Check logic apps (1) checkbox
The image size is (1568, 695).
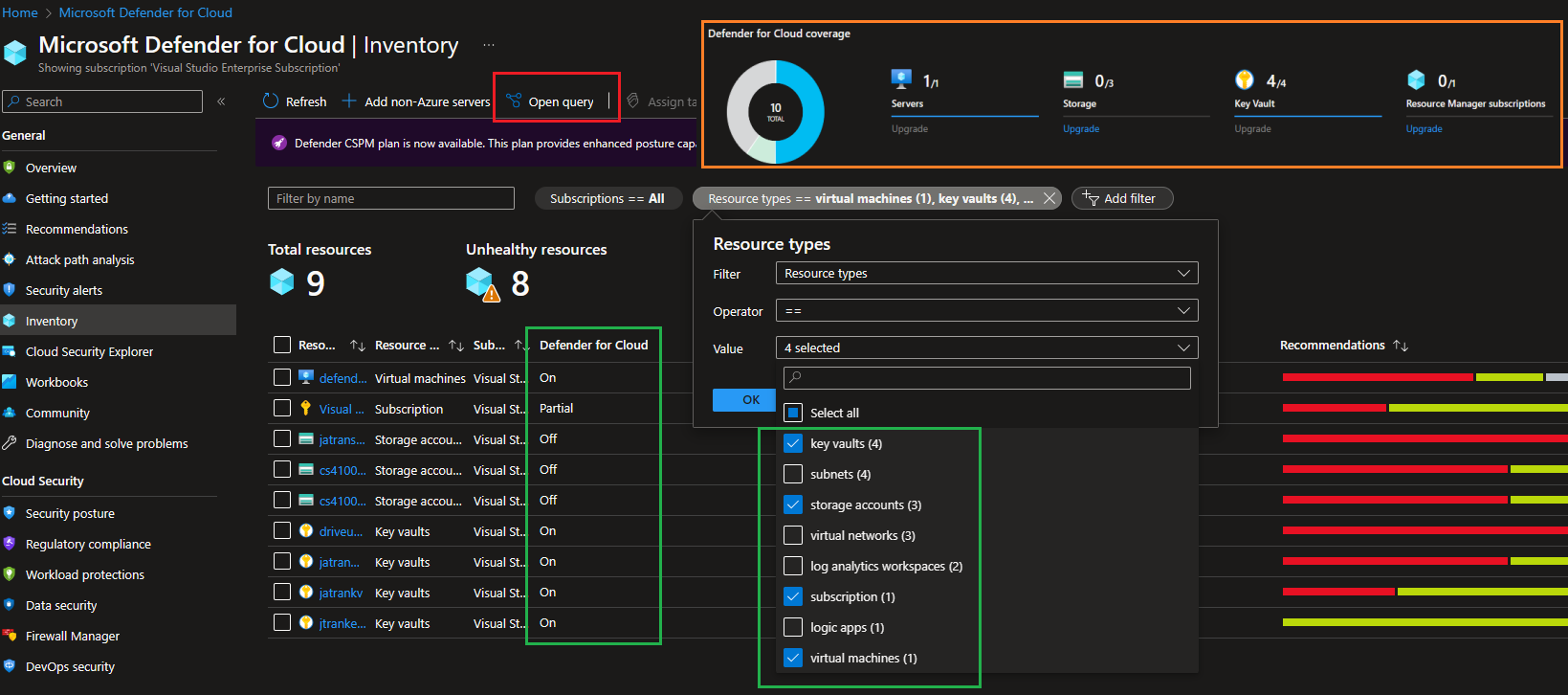point(793,627)
